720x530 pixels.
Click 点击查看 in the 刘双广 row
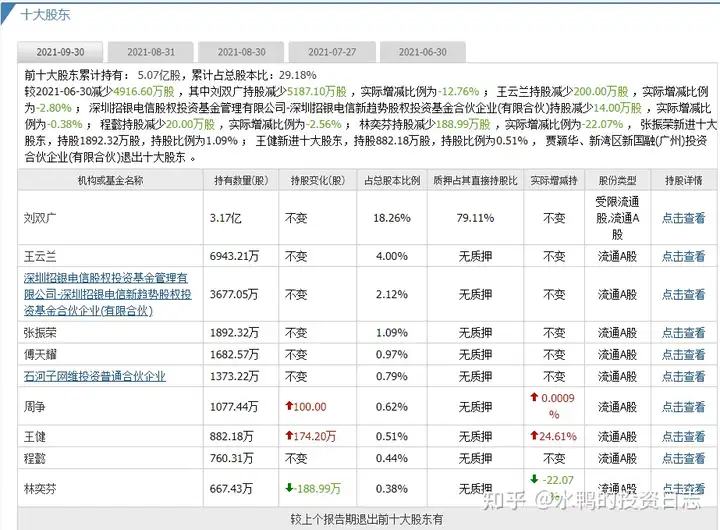click(683, 218)
